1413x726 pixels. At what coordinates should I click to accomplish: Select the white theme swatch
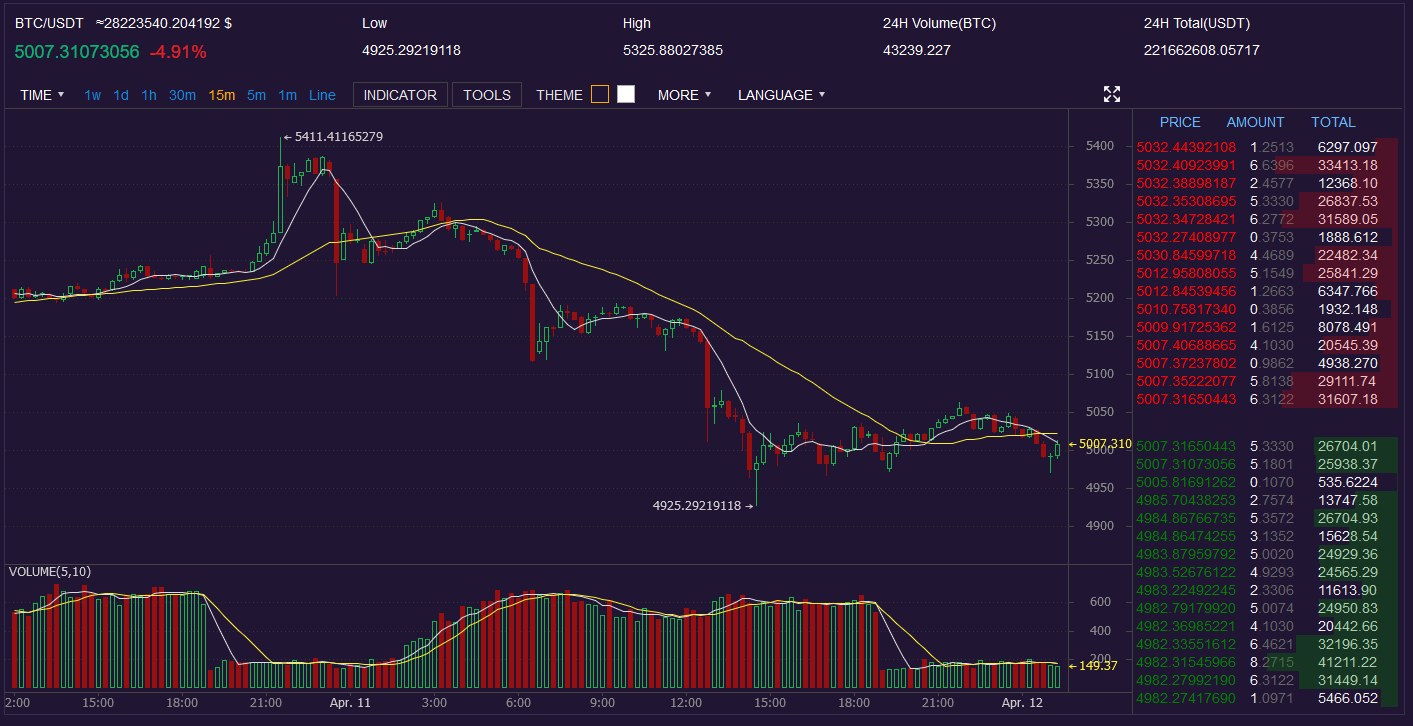coord(626,94)
